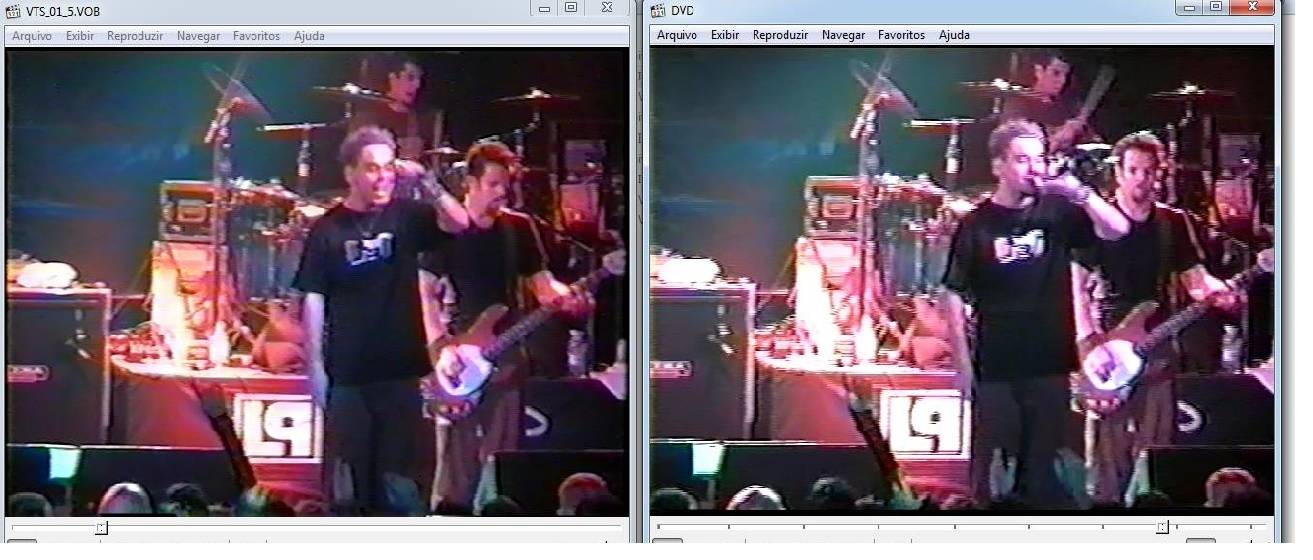This screenshot has height=560, width=1313.
Task: Open Navegar menu in VTS_01_5.VOB window
Action: pos(198,36)
